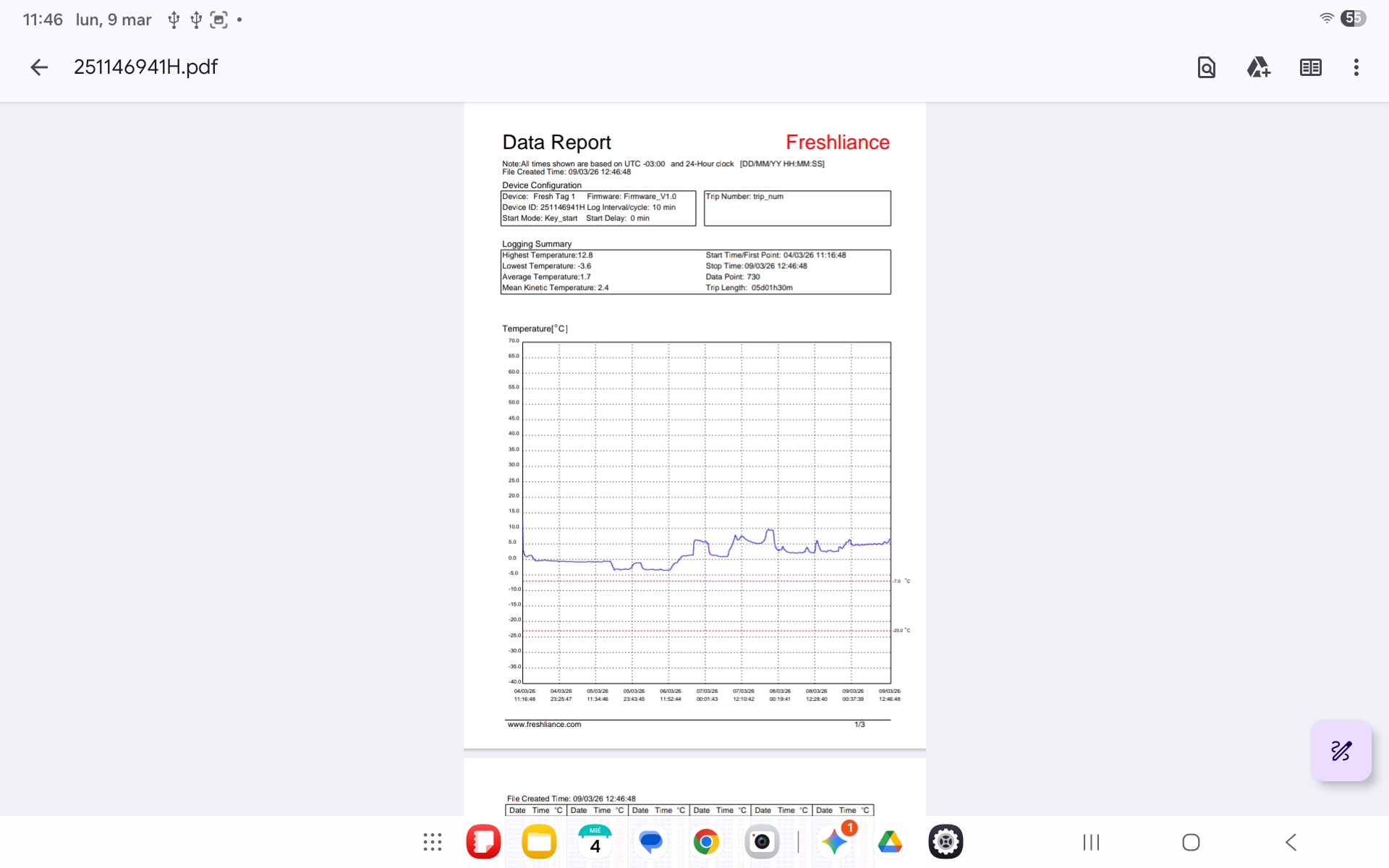This screenshot has height=868, width=1389.
Task: Toggle reading view layout icon
Action: coord(1310,67)
